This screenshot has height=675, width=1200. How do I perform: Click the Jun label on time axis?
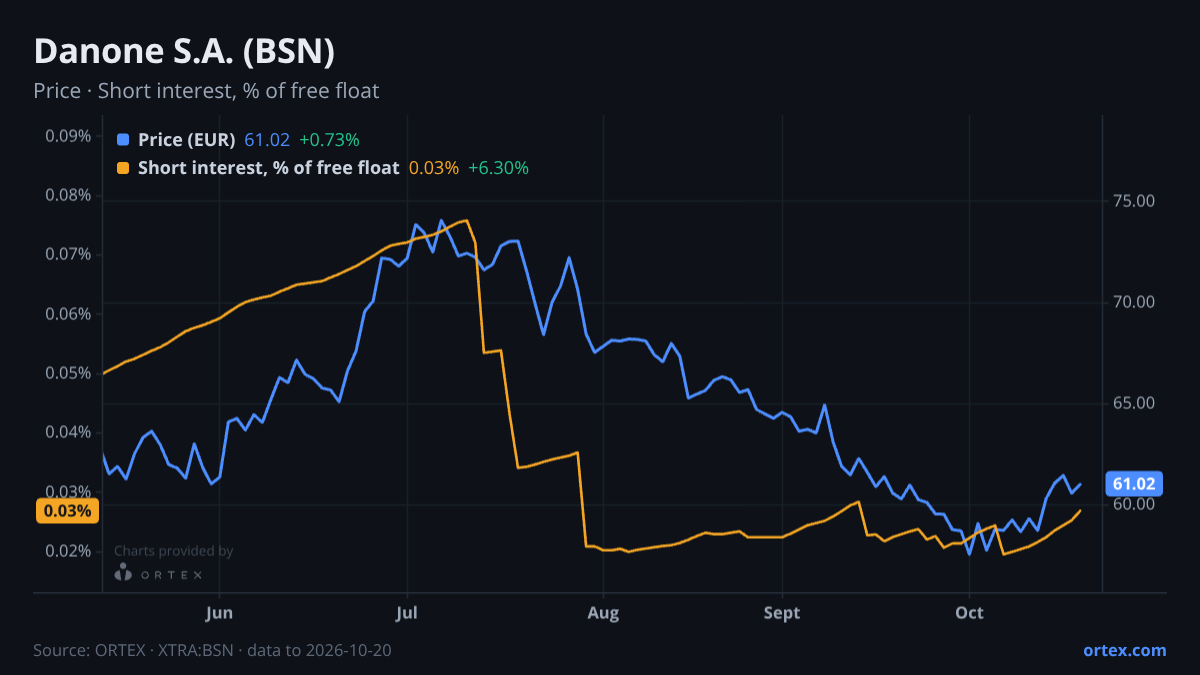[218, 613]
